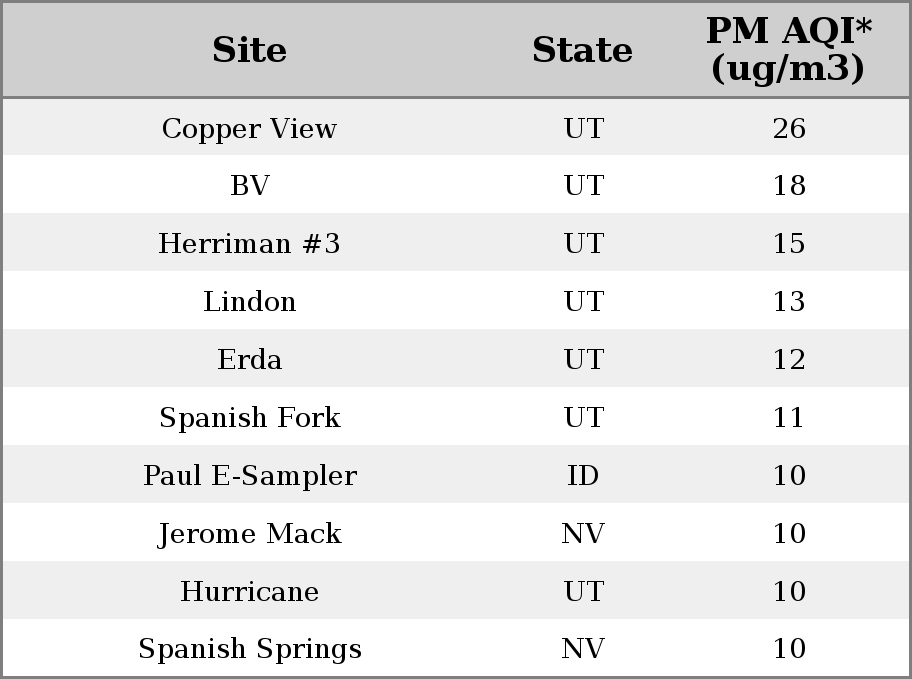Click the AQI value 13
The image size is (912, 679).
[789, 301]
